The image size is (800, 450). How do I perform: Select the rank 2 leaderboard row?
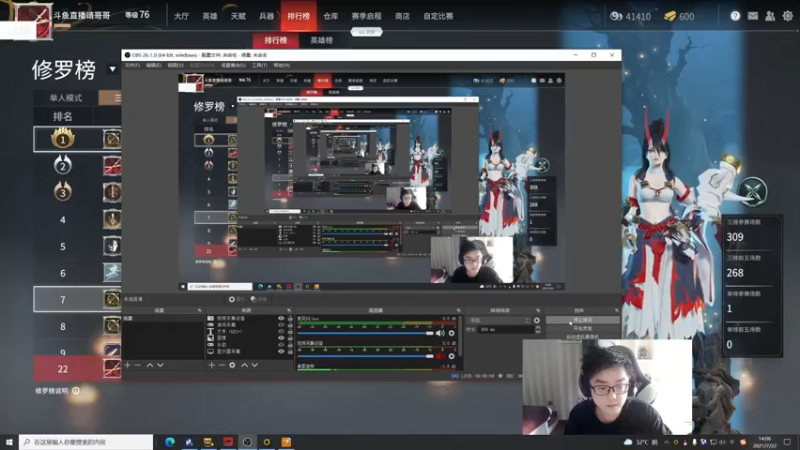77,166
